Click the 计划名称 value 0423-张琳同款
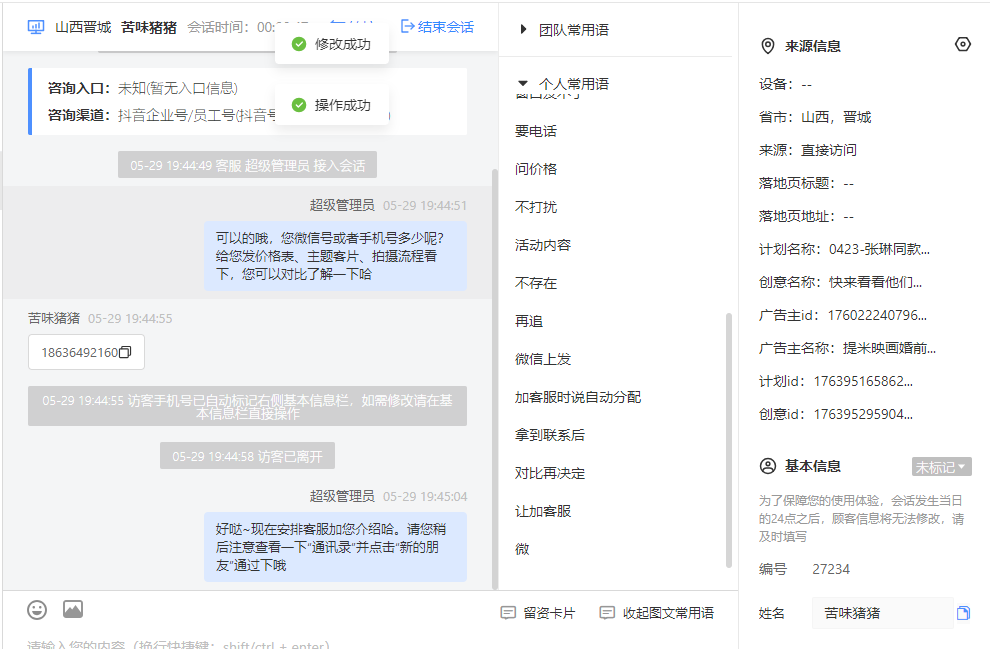990x649 pixels. click(879, 249)
